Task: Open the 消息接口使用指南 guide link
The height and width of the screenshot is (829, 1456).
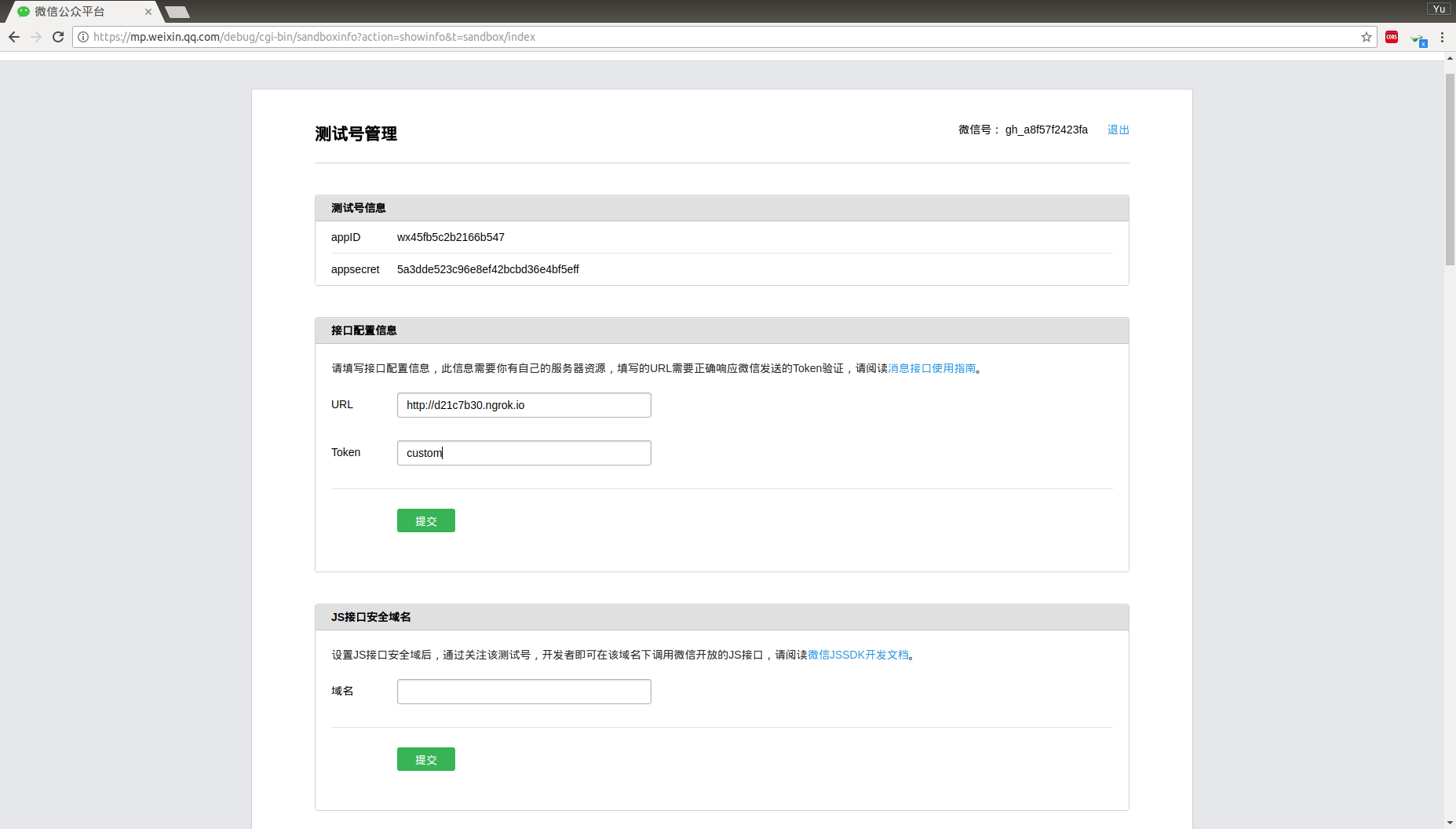Action: 931,367
